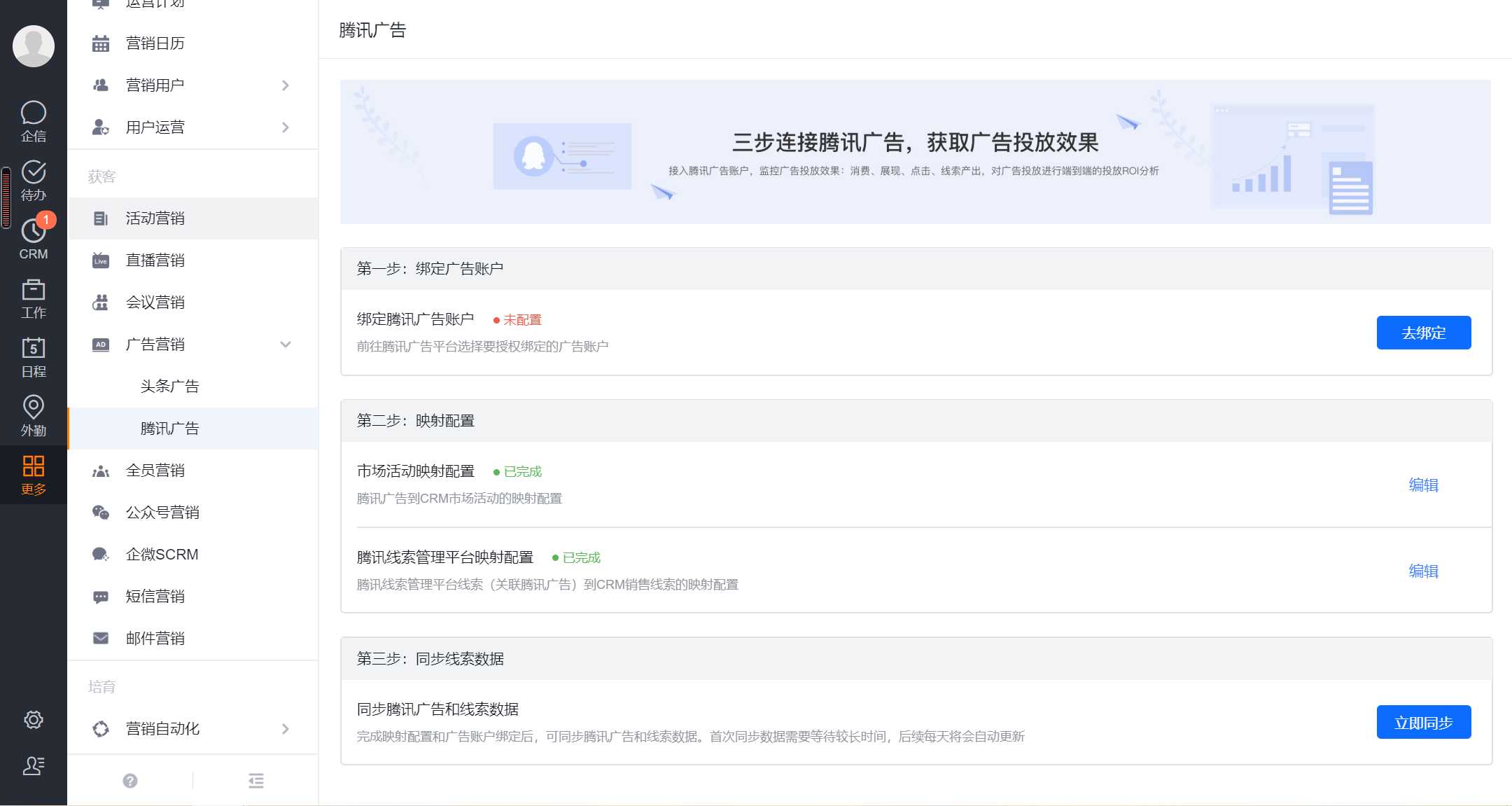Image resolution: width=1512 pixels, height=806 pixels.
Task: Open the 短信营销 menu item
Action: (x=192, y=597)
